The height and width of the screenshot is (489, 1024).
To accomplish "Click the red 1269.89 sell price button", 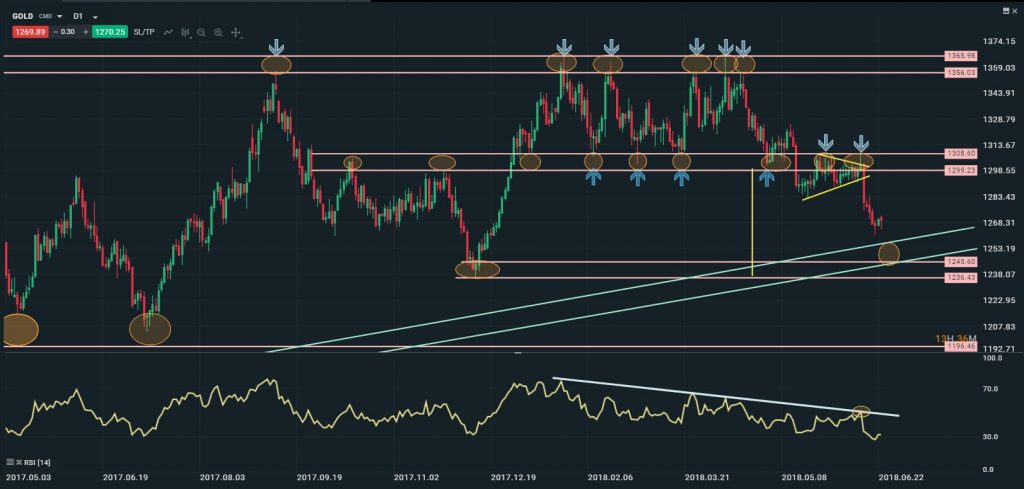I will pyautogui.click(x=30, y=32).
